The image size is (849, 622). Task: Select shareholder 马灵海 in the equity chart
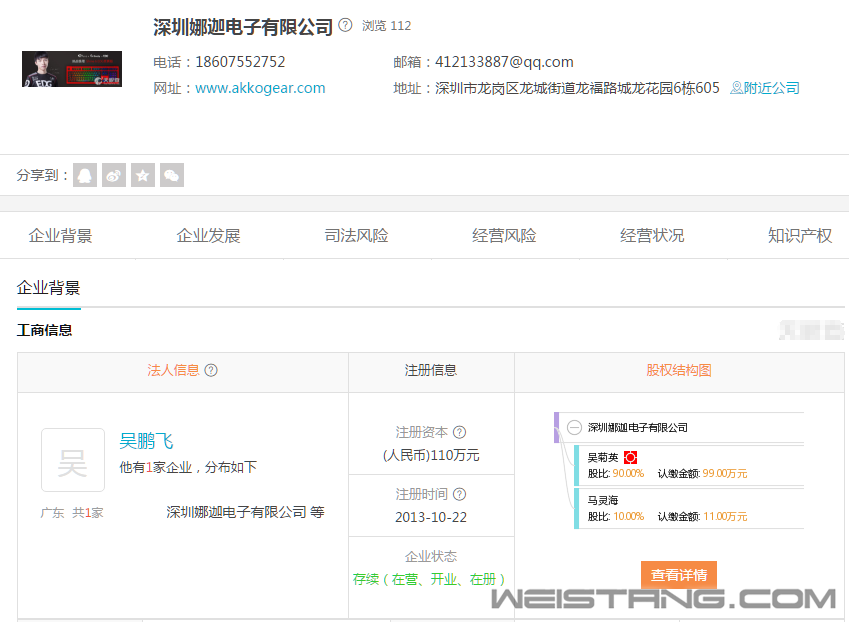(x=603, y=500)
